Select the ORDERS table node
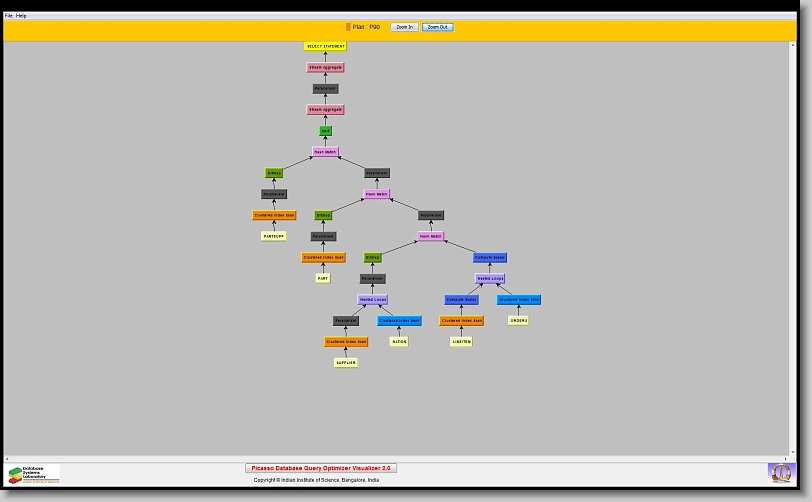This screenshot has width=812, height=502. 518,320
